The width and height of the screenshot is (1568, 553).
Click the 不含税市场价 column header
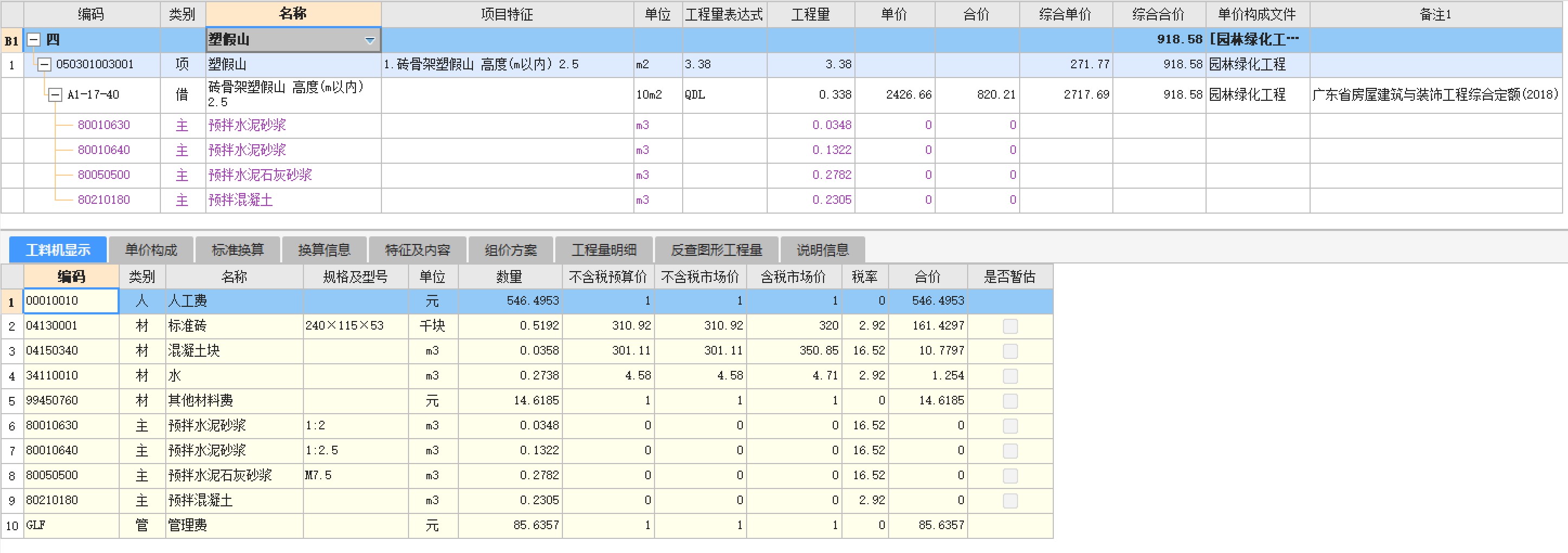(x=700, y=277)
